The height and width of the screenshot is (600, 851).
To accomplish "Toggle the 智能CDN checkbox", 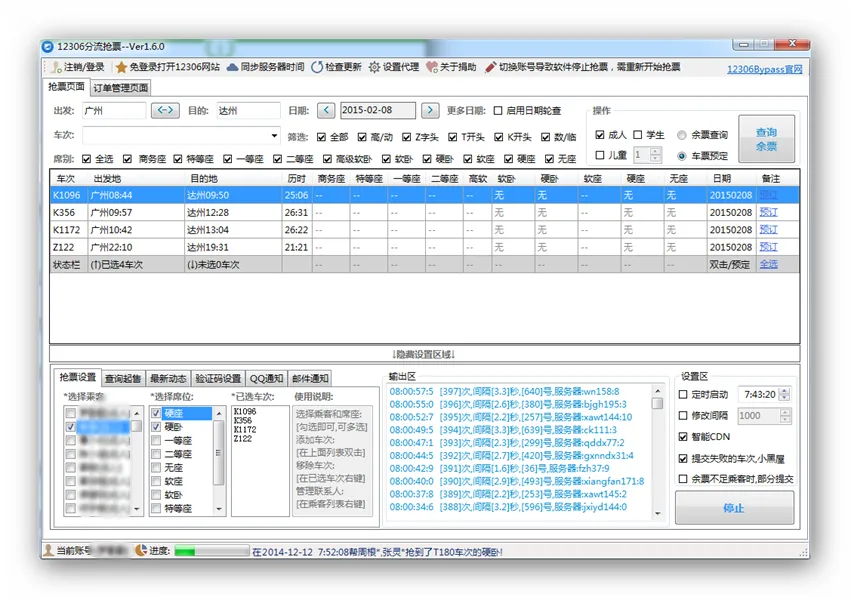I will pos(684,437).
